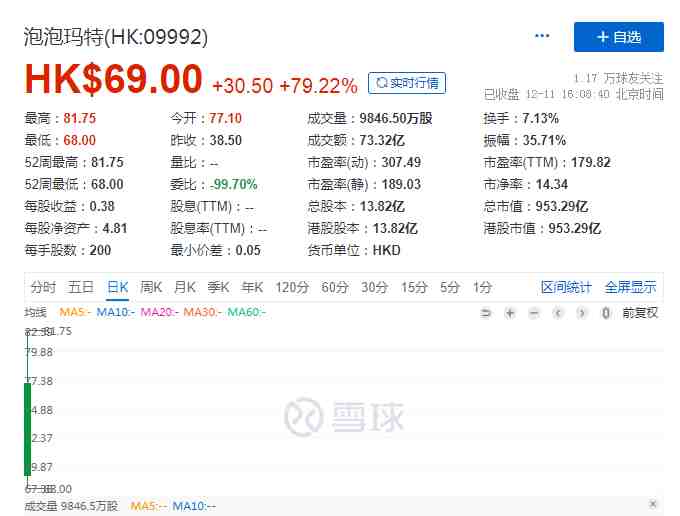Move the chart right with the arrow icon
Screen dimensions: 680x516
pos(582,313)
